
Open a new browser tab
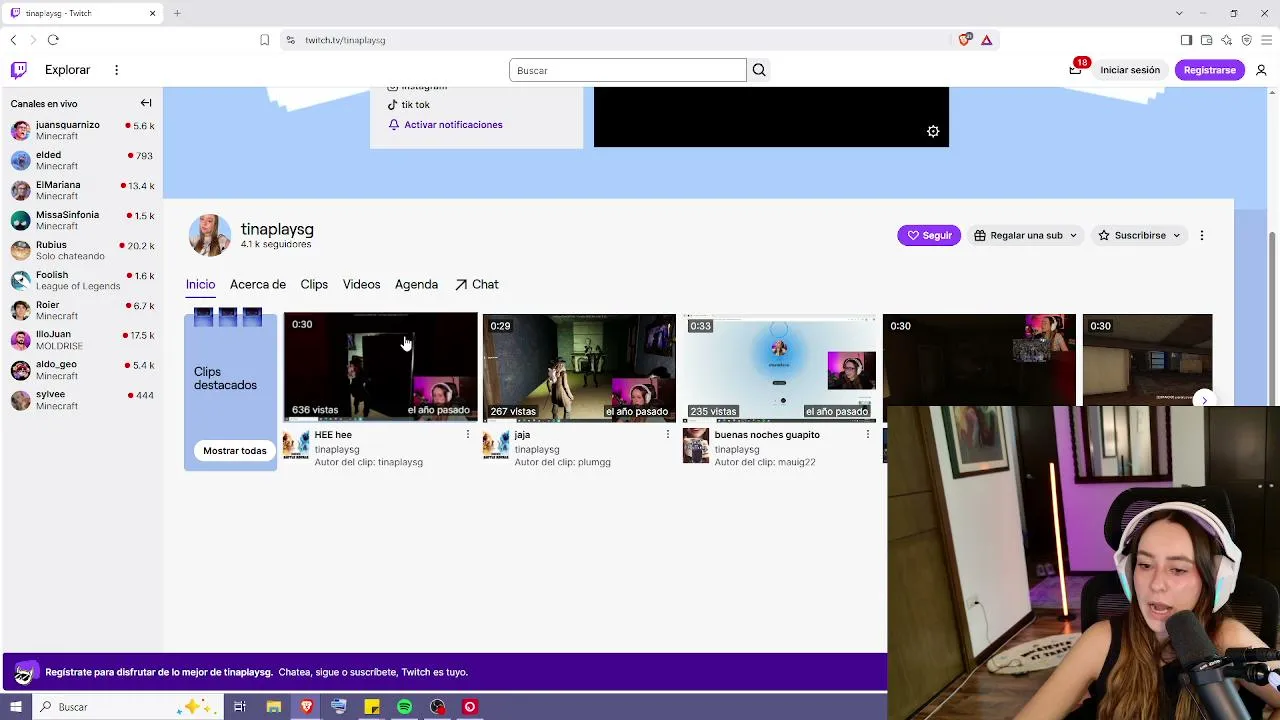(177, 13)
